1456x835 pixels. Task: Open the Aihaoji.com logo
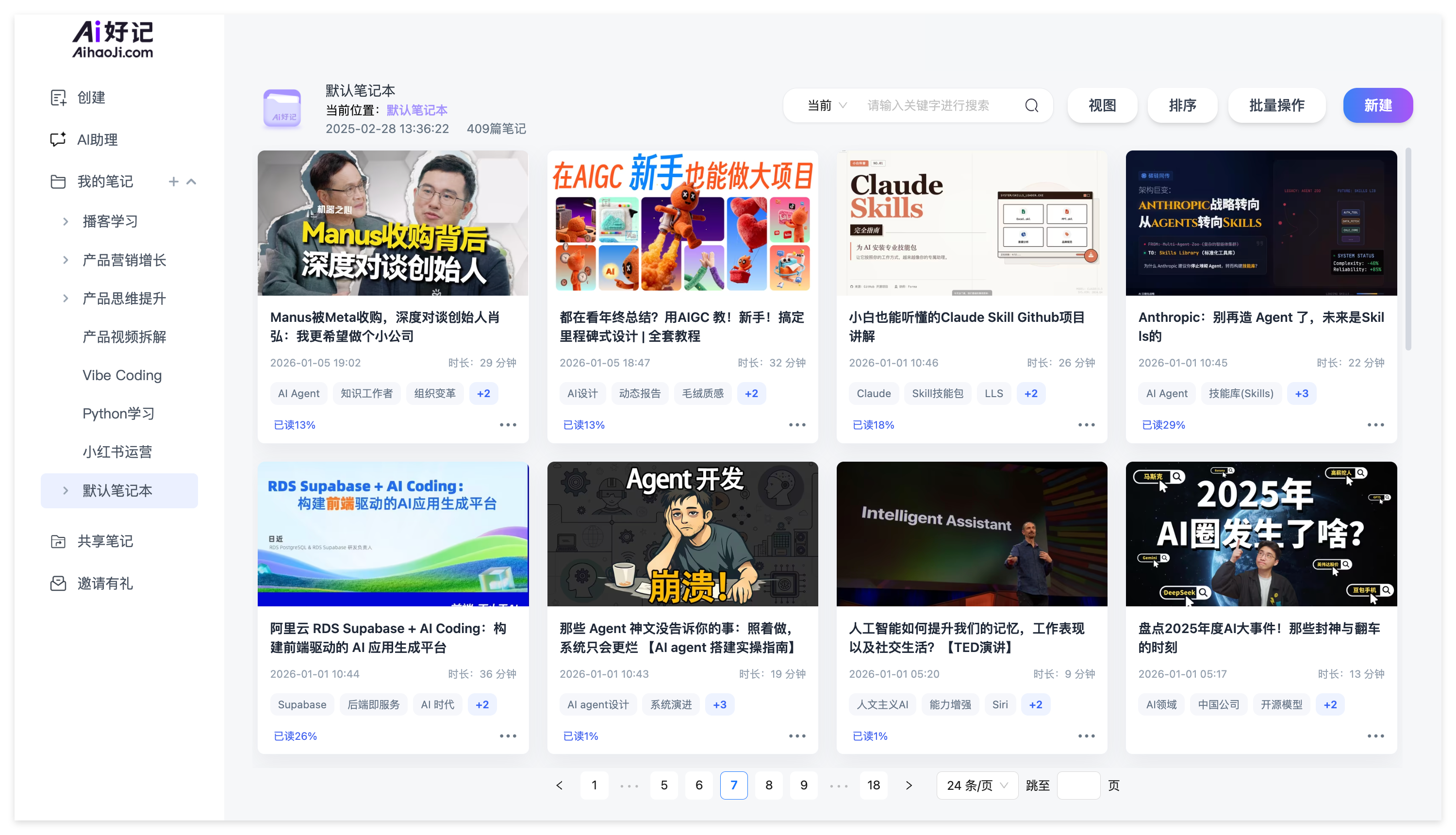[113, 40]
